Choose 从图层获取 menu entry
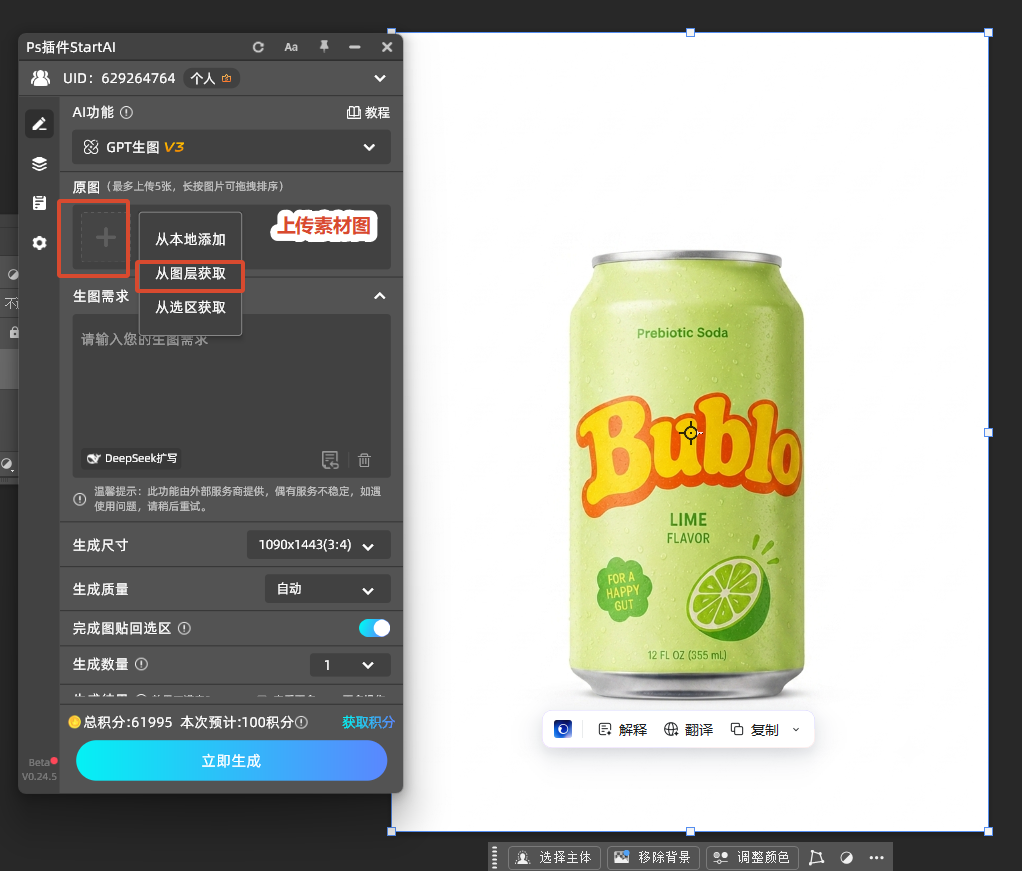Image resolution: width=1022 pixels, height=871 pixels. click(190, 273)
